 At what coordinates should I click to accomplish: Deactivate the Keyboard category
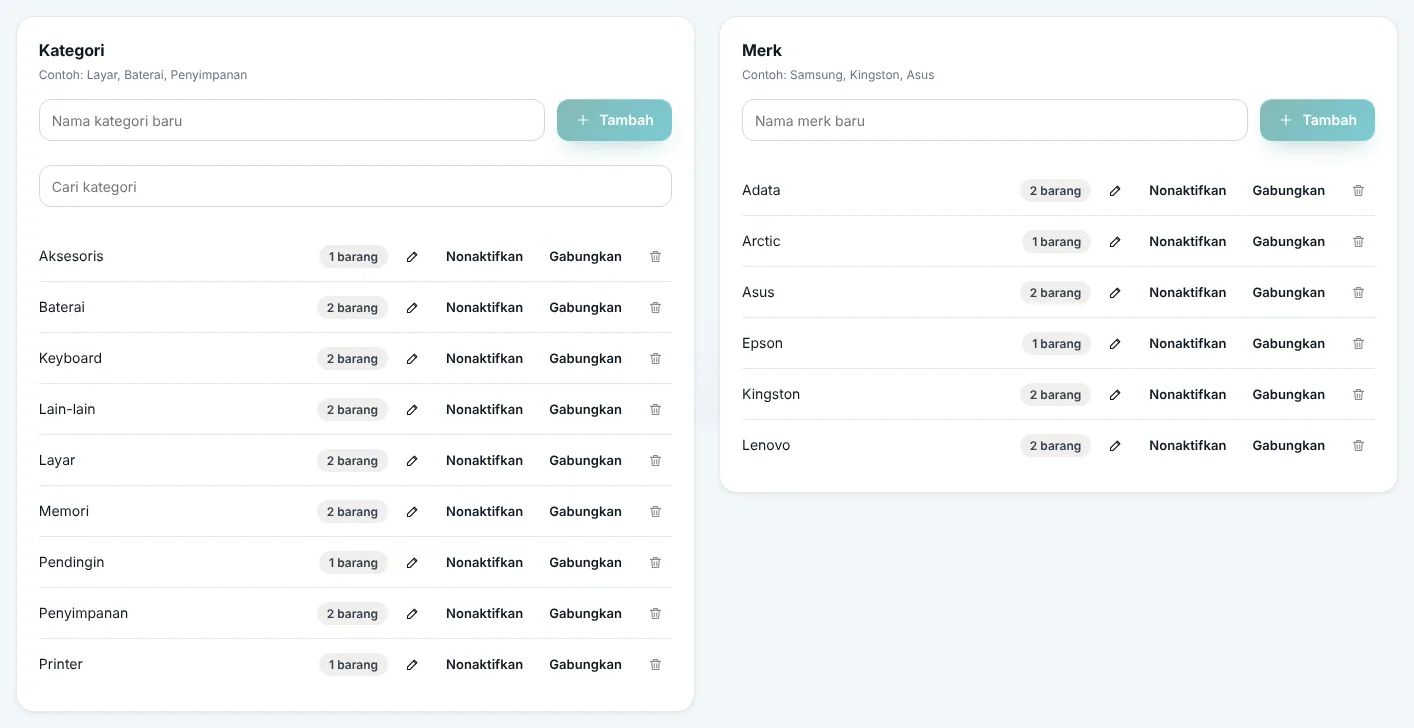coord(484,359)
